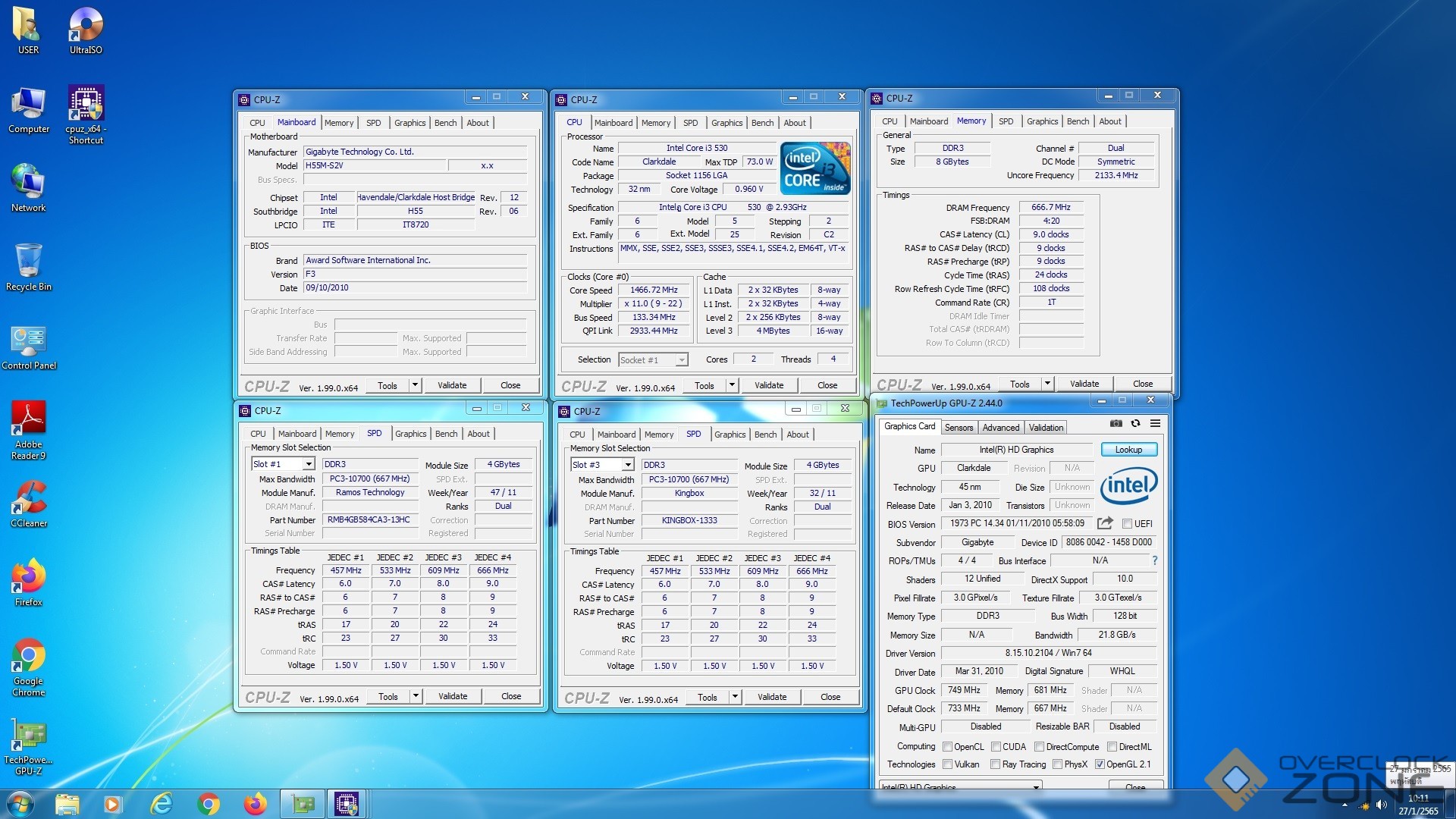
Task: Select the Firefox desktop icon
Action: pyautogui.click(x=29, y=582)
